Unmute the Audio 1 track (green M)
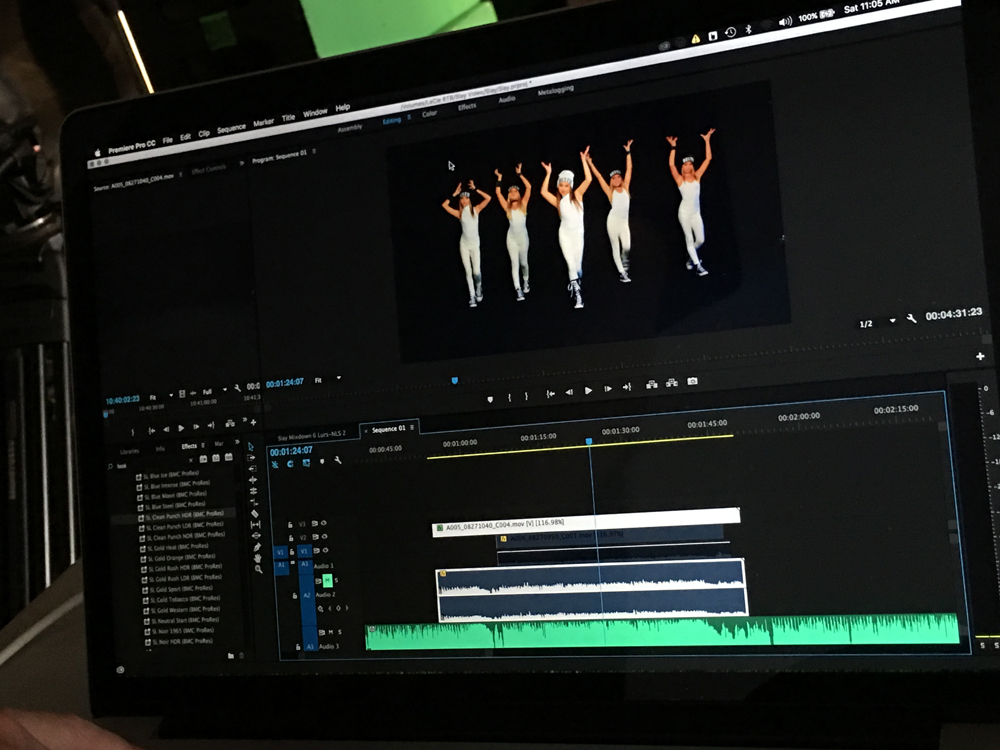The width and height of the screenshot is (1000, 750). 327,580
